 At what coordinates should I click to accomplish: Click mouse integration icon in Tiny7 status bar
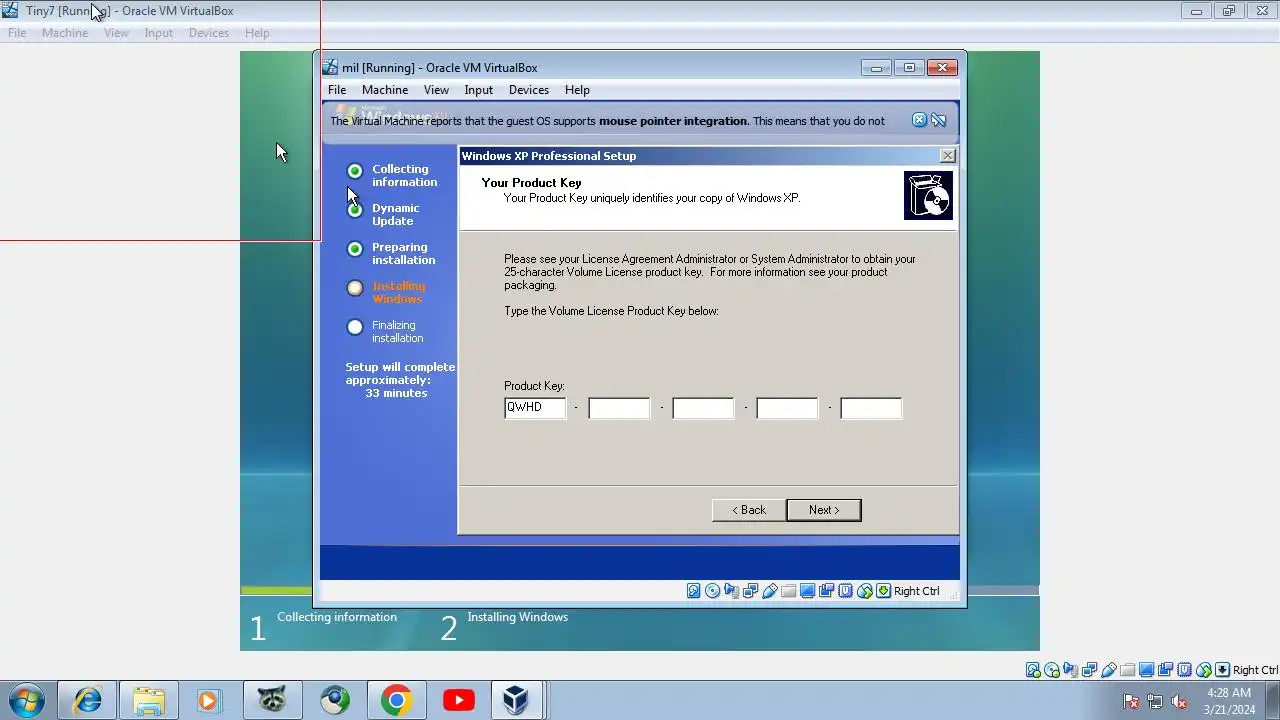coord(1204,670)
